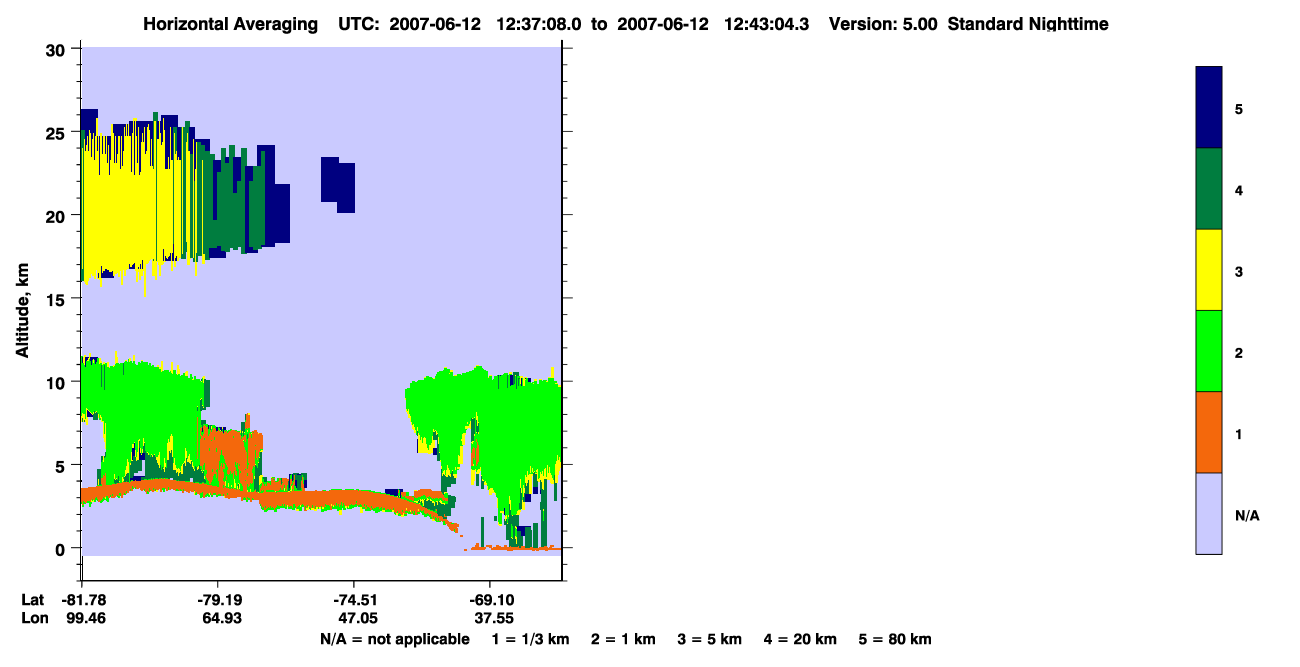This screenshot has width=1300, height=667.
Task: Click the "Lat" row label
Action: click(x=32, y=600)
